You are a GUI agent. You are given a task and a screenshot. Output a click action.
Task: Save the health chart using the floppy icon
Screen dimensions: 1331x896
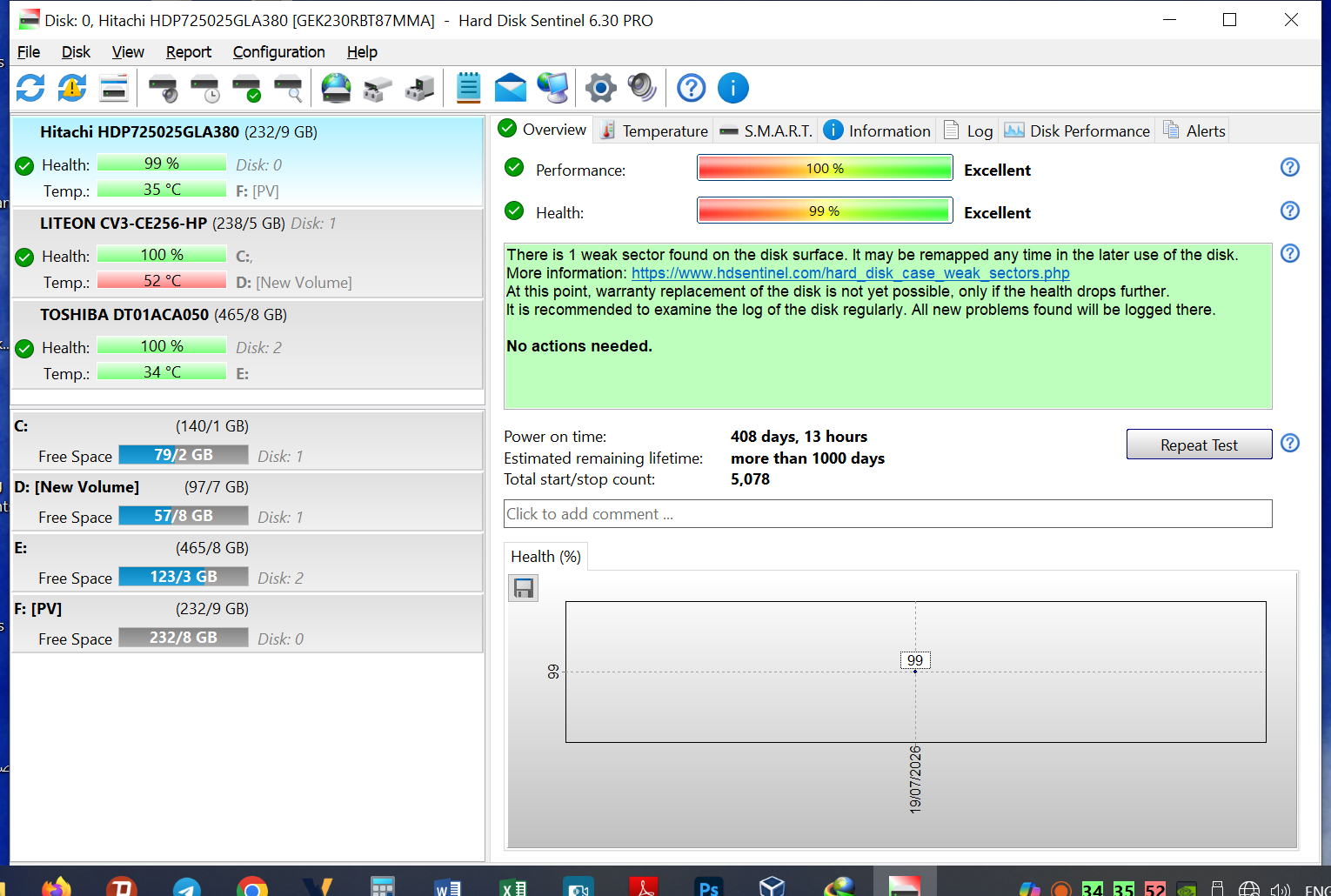[524, 589]
